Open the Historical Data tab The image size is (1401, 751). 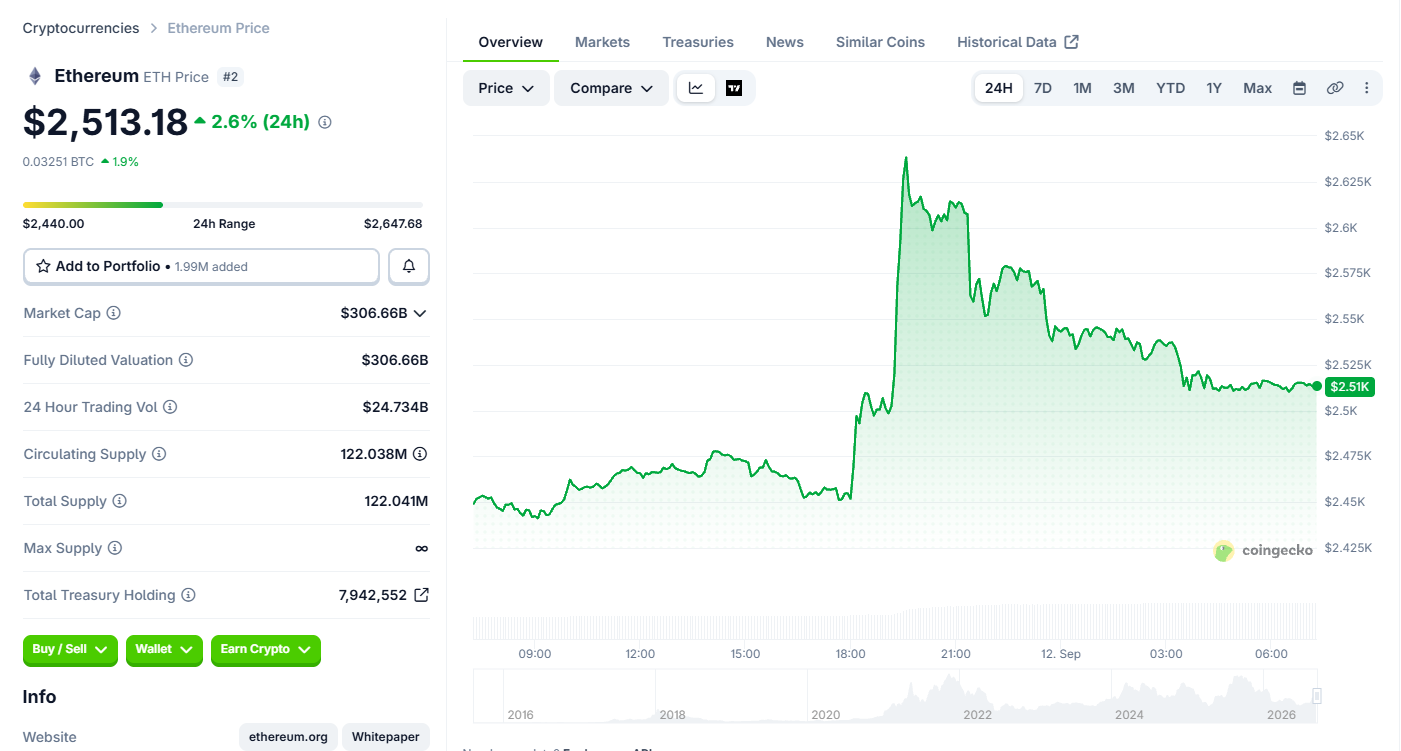point(1017,42)
